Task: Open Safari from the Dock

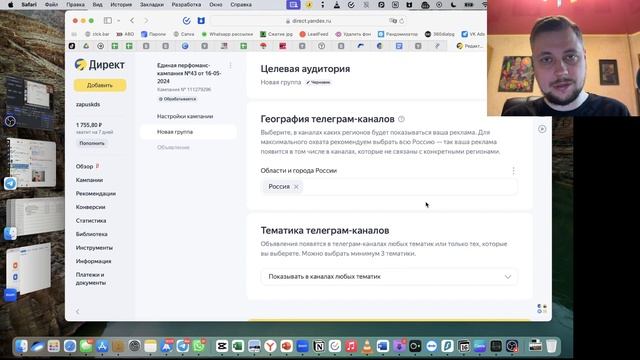Action: point(70,346)
